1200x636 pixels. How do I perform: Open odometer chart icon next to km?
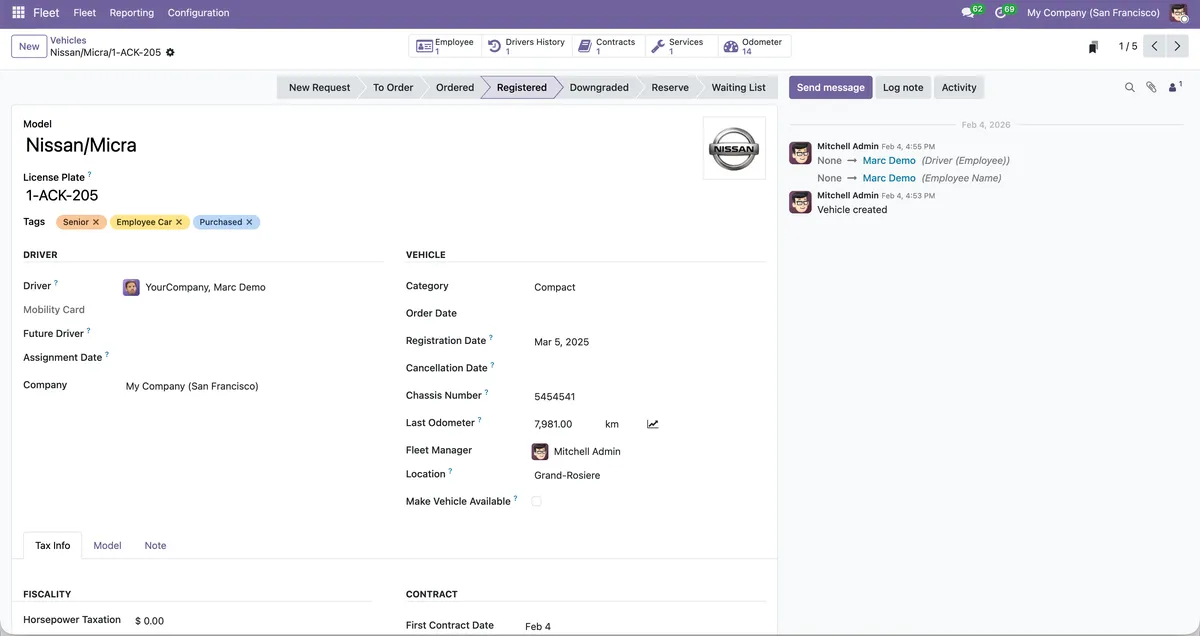coord(653,424)
